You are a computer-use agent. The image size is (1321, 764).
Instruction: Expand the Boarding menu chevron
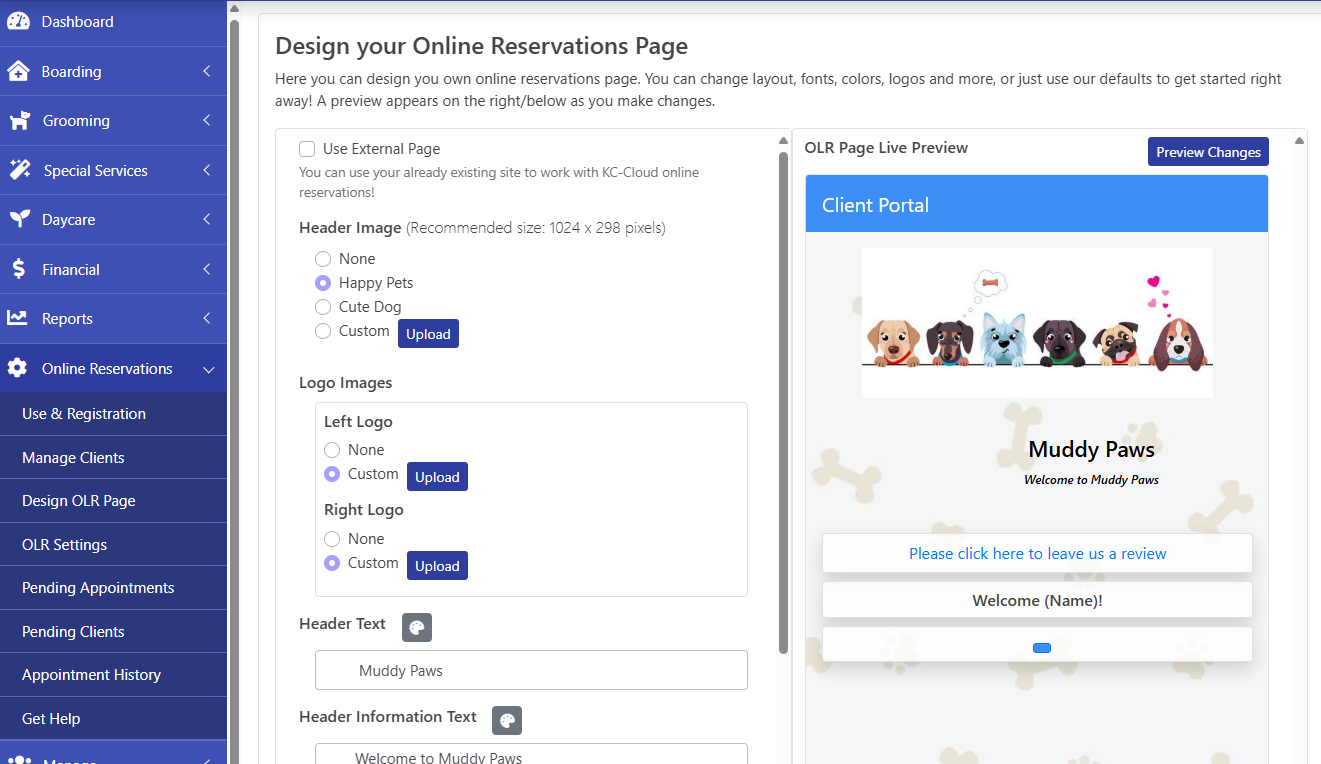[207, 72]
